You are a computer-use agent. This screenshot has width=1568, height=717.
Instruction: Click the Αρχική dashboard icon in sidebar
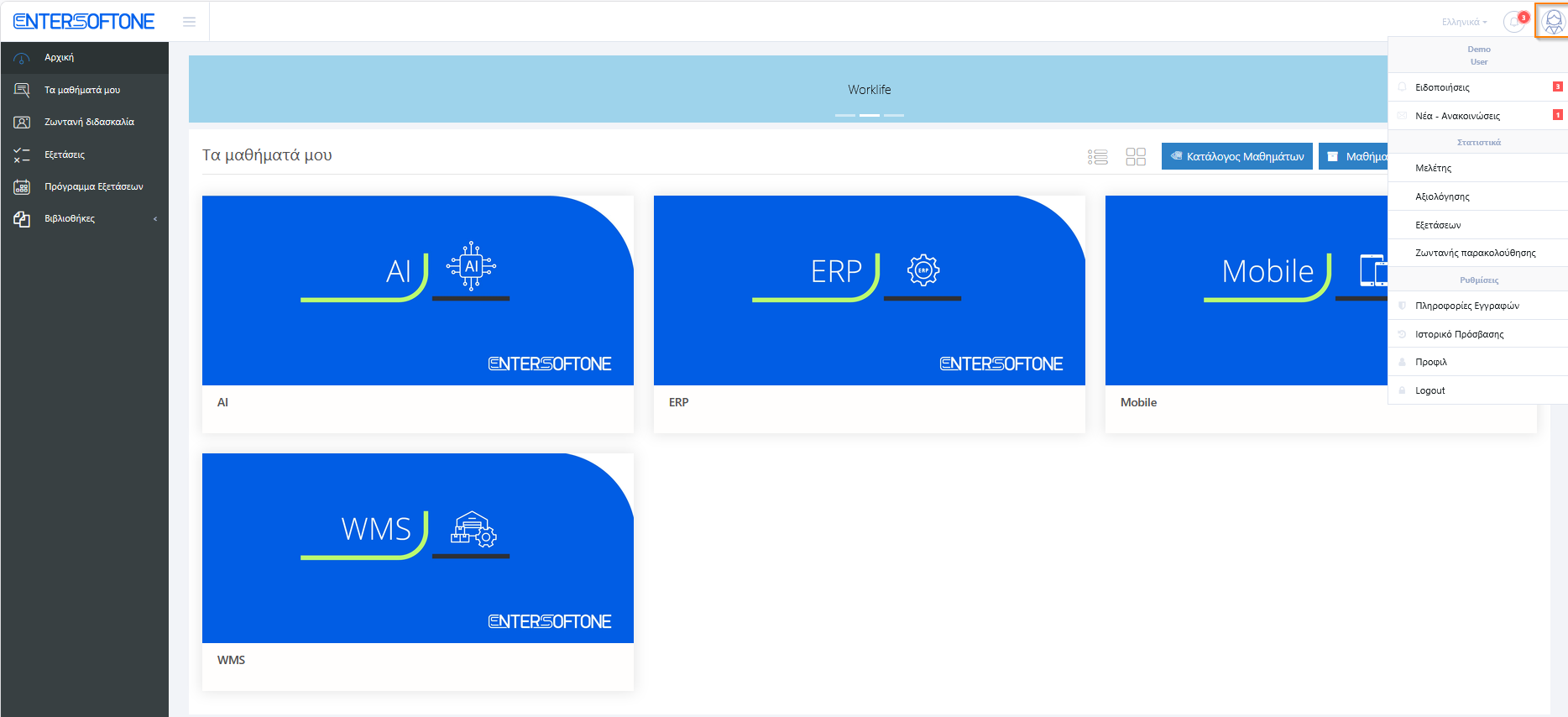[x=22, y=58]
